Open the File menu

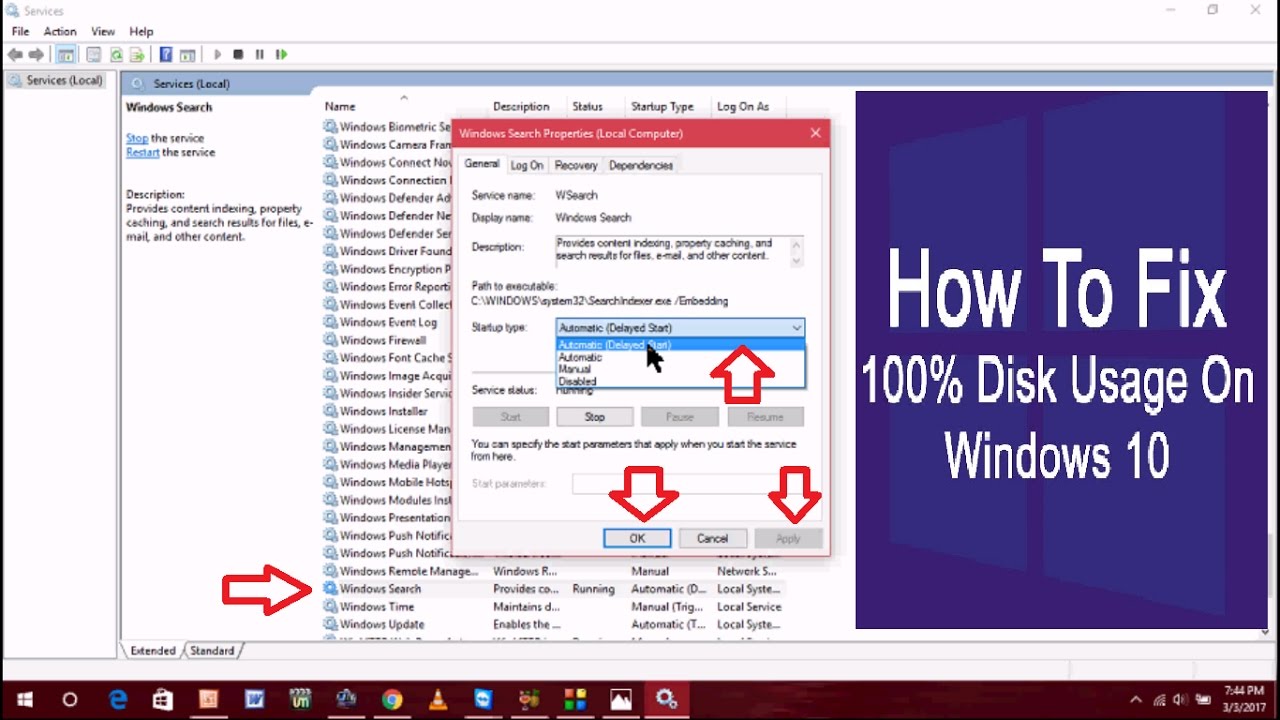coord(20,32)
